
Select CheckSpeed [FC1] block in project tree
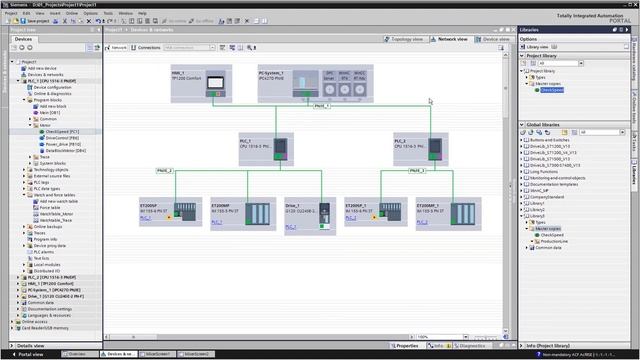coord(62,132)
